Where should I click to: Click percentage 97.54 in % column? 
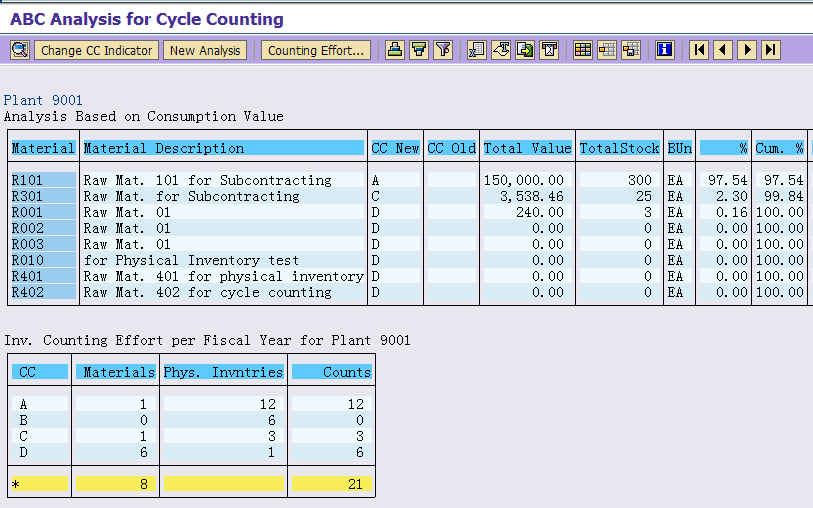[x=727, y=180]
